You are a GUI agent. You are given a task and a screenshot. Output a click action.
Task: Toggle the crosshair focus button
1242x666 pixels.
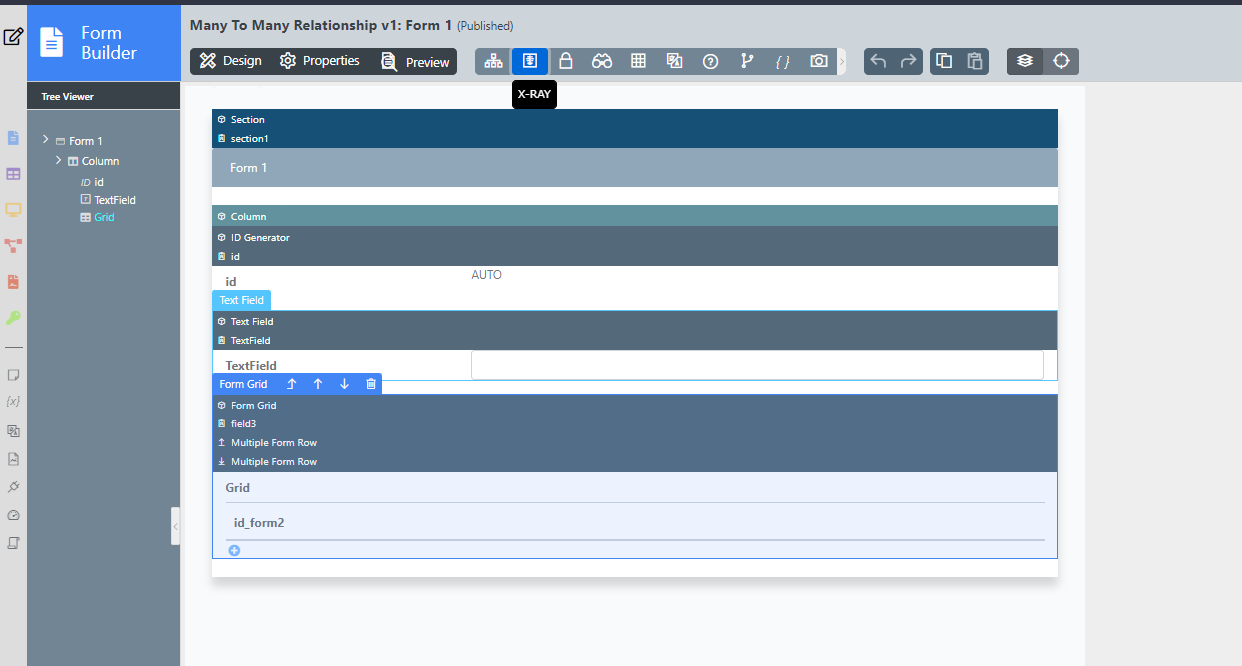[1061, 61]
